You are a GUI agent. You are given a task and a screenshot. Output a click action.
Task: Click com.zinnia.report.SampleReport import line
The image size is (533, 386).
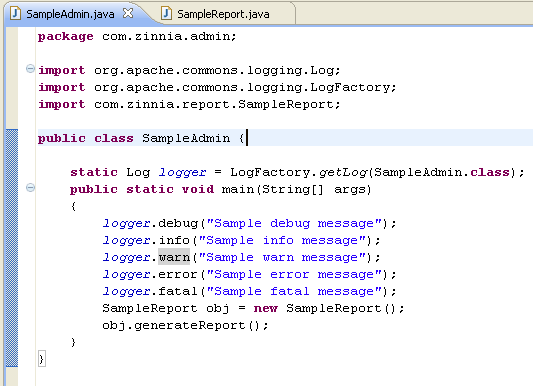pos(189,104)
